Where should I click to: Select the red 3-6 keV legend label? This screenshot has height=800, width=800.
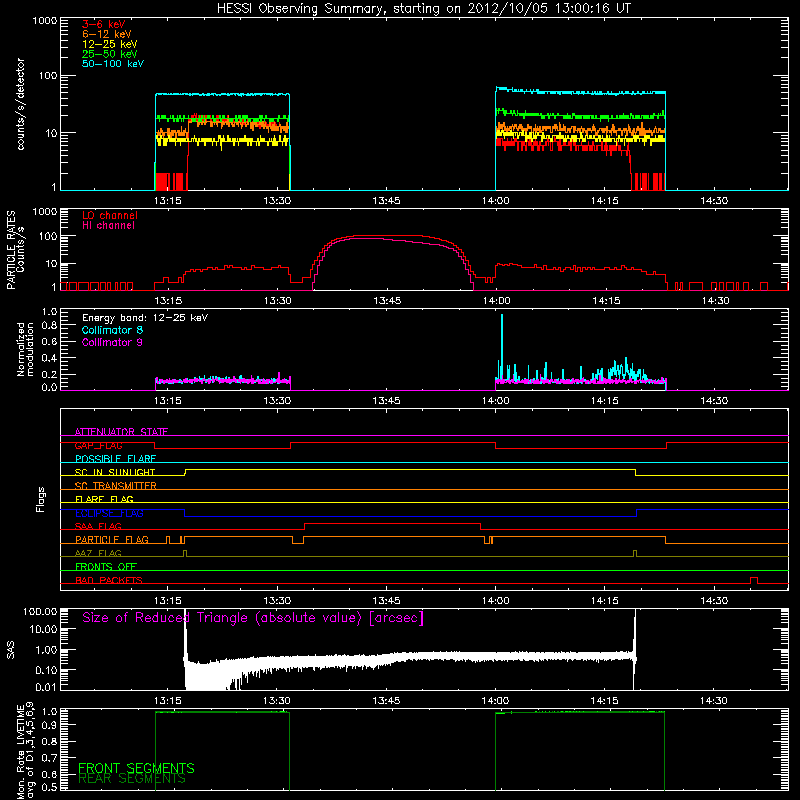(104, 24)
